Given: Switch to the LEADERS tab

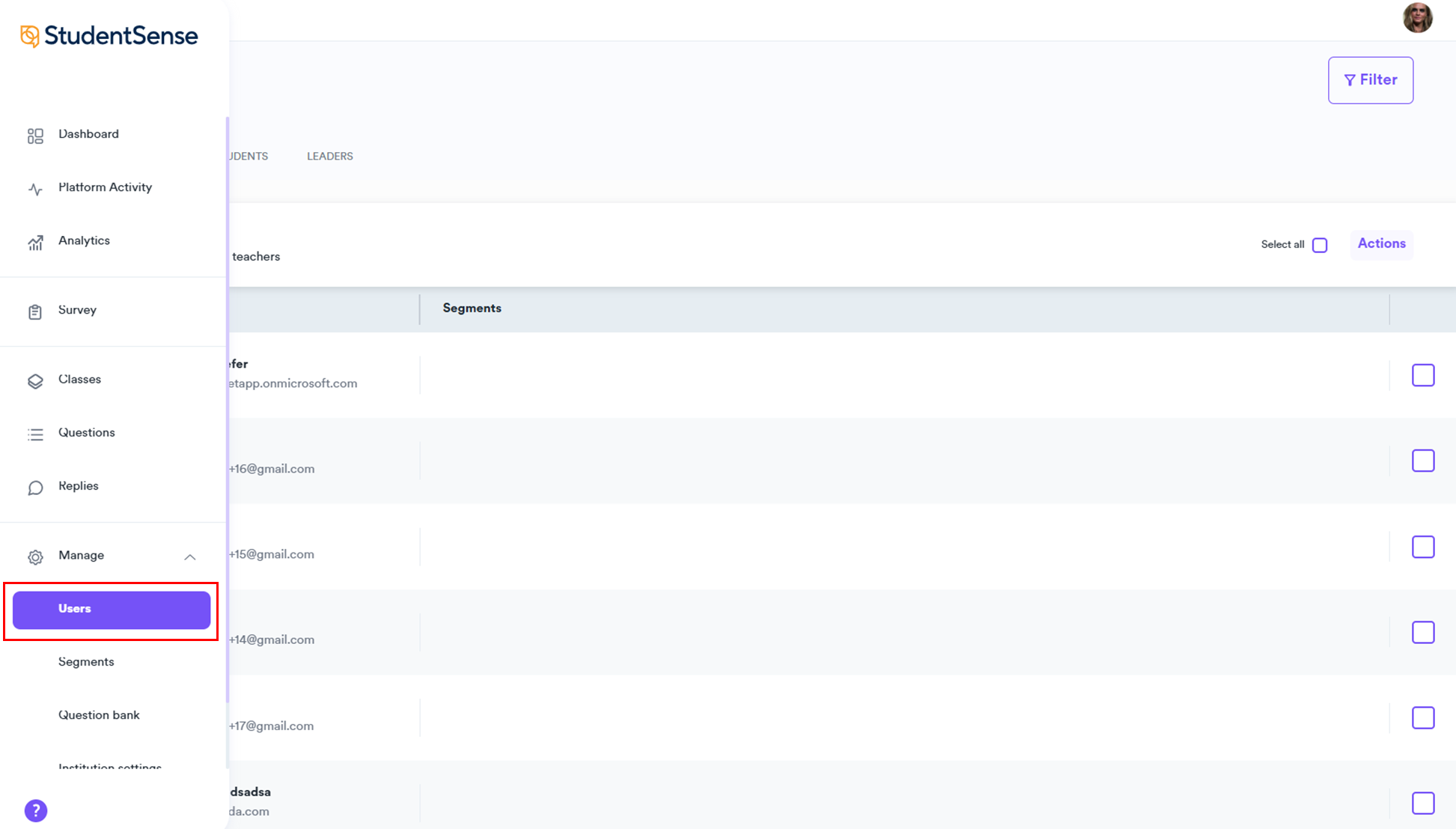Looking at the screenshot, I should (329, 156).
